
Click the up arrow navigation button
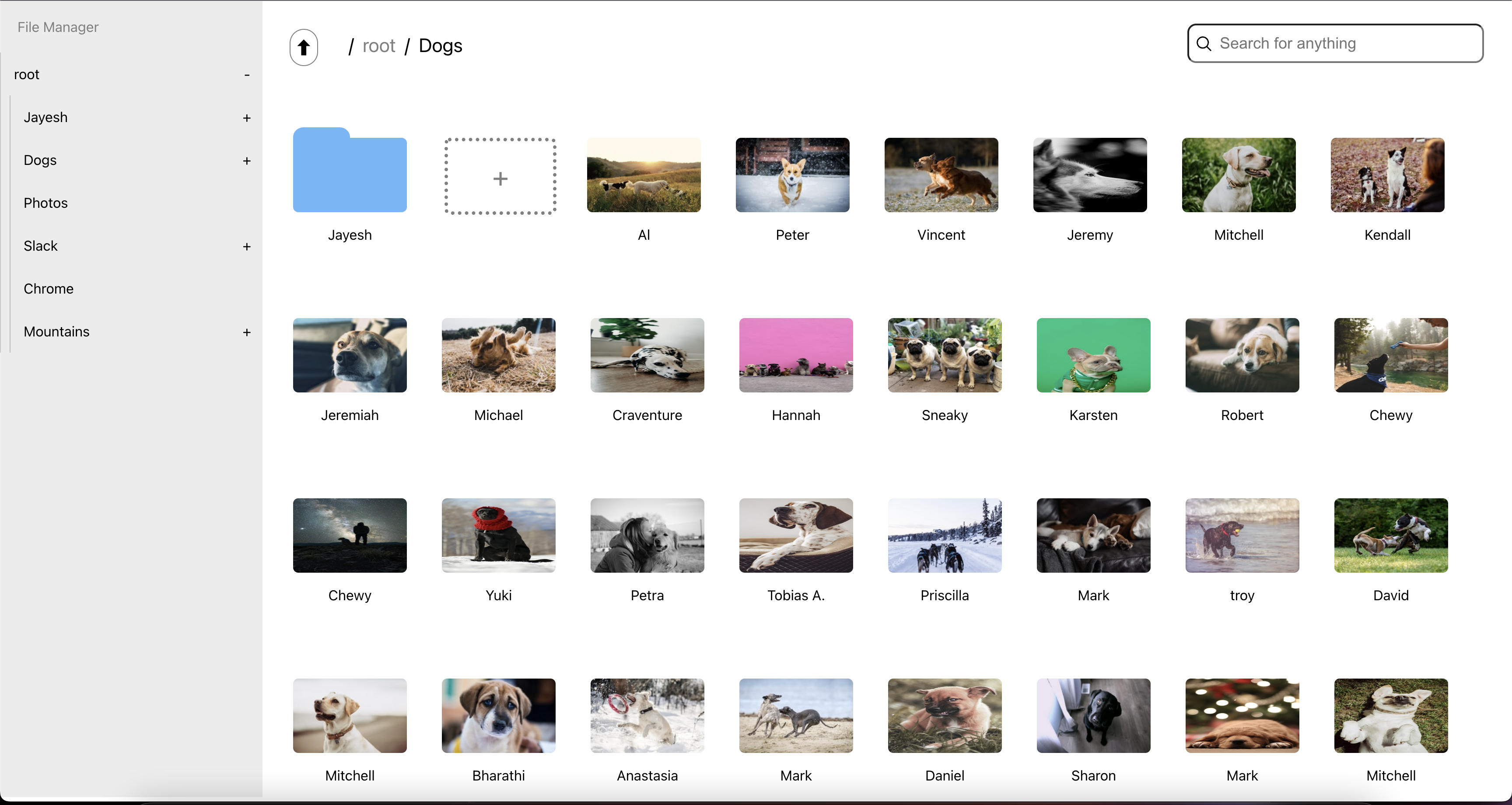tap(304, 47)
